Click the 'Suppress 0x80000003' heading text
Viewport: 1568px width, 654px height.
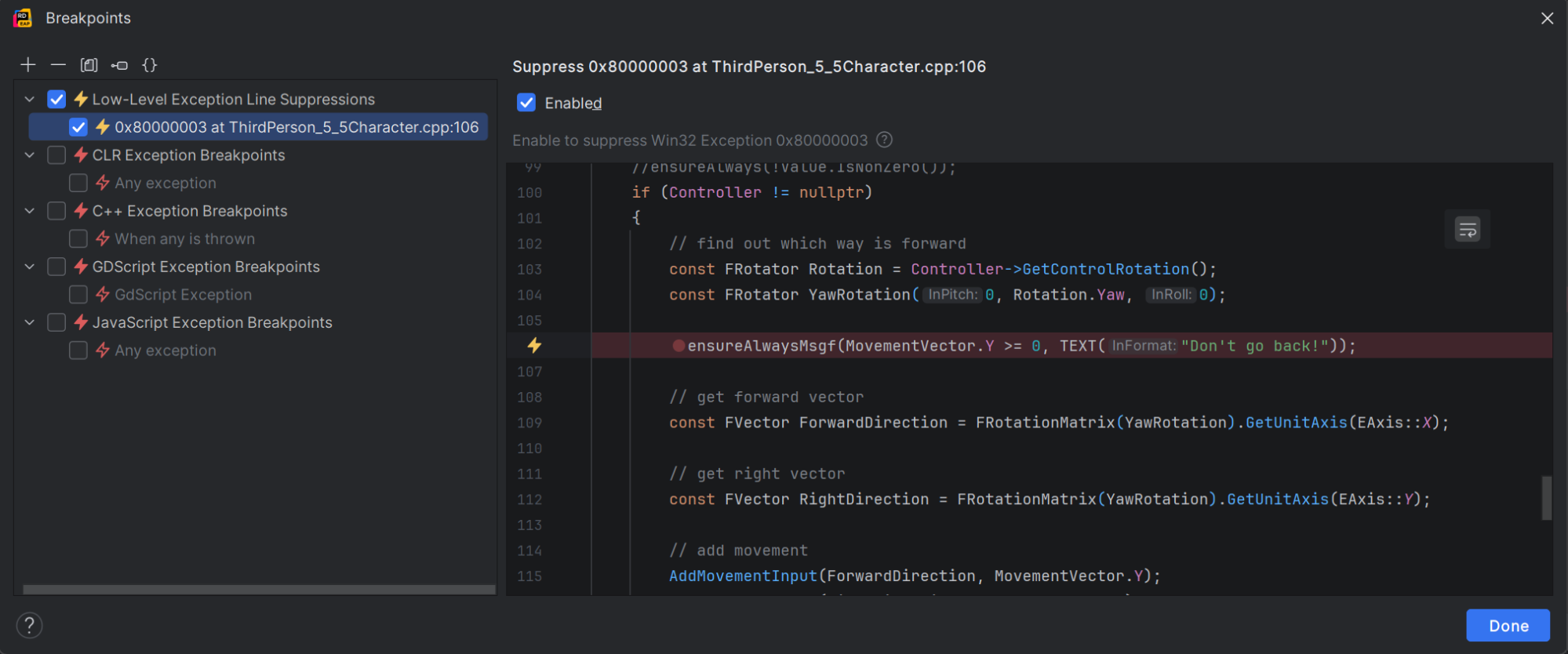tap(748, 67)
